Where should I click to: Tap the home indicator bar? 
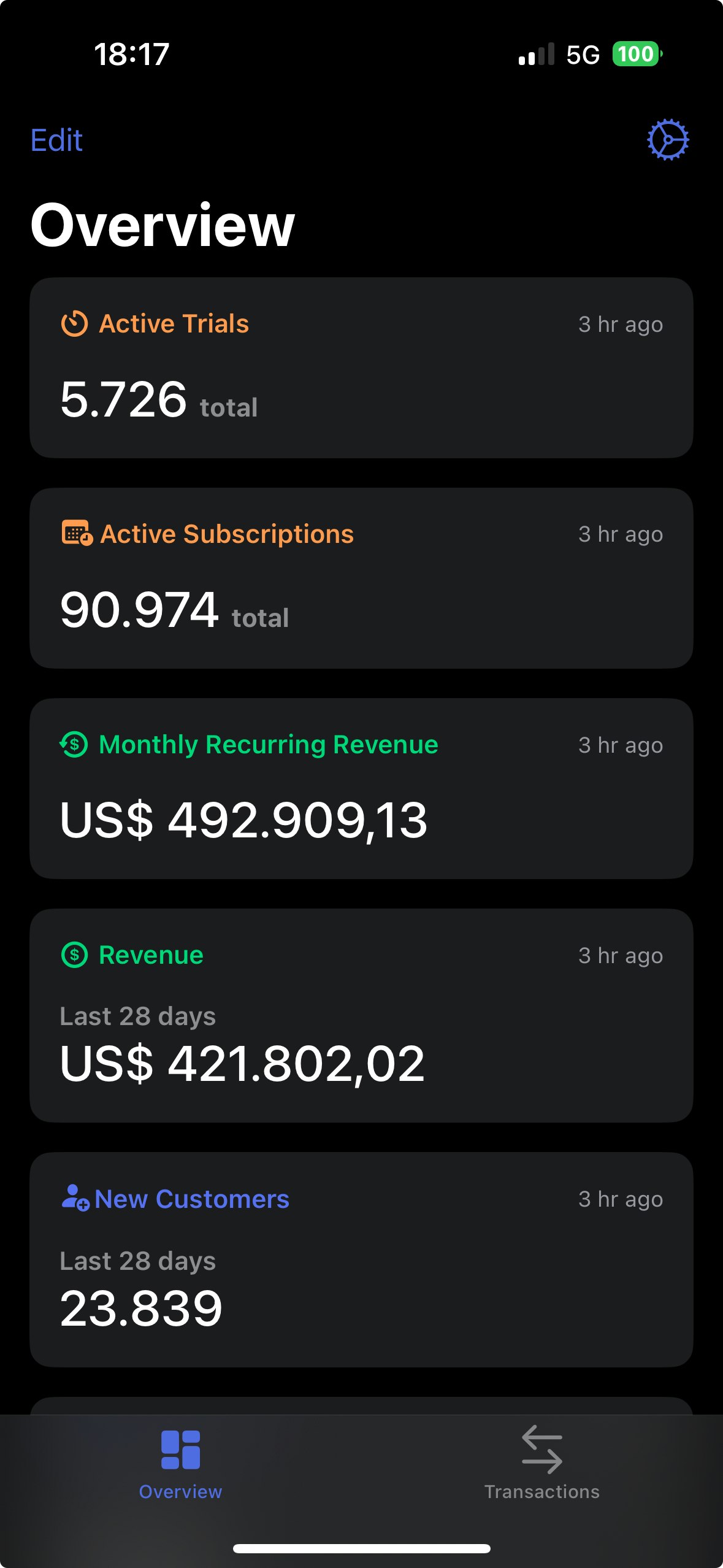coord(361,1548)
